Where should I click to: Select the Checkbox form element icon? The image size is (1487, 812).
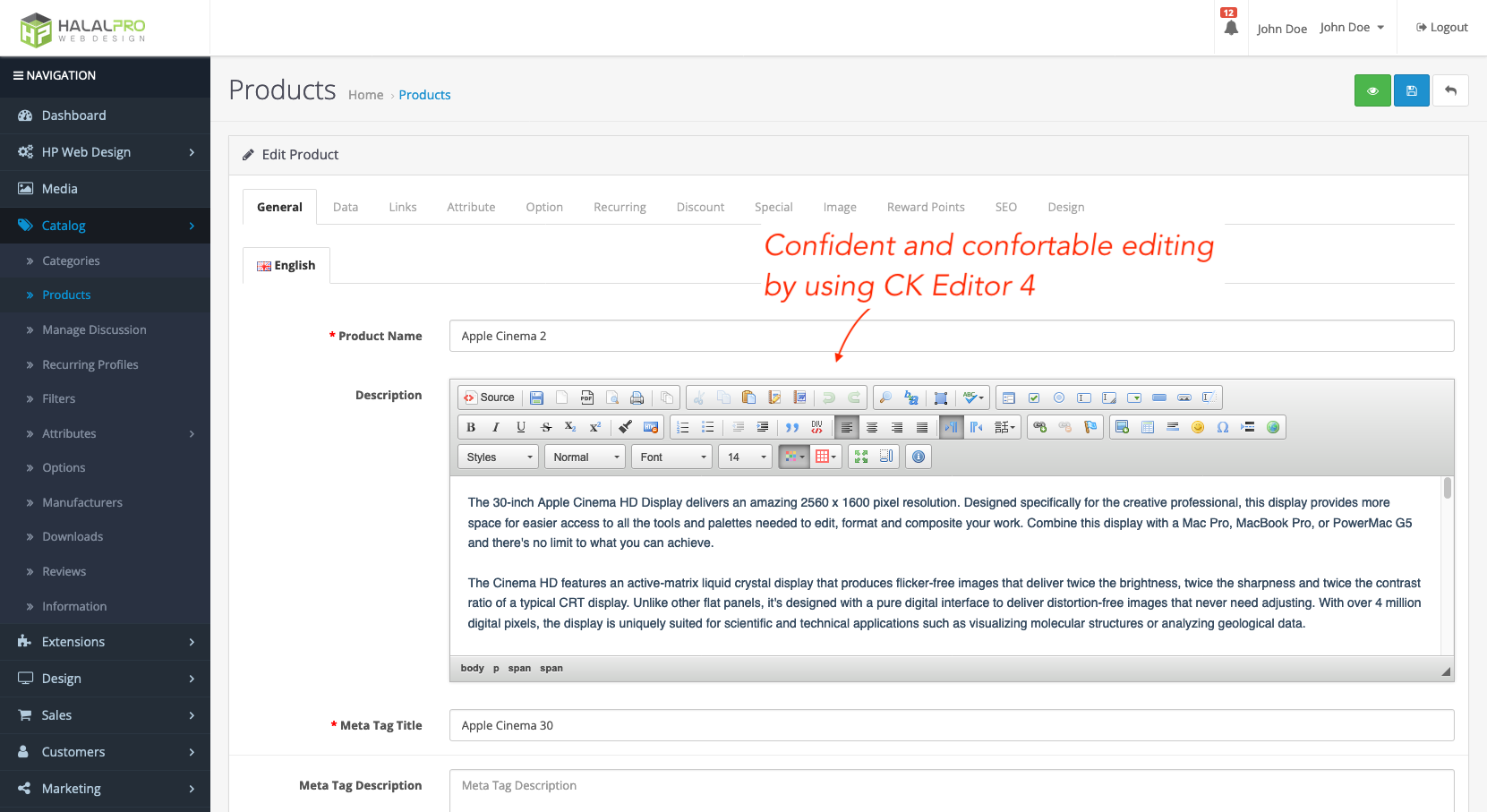tap(1034, 397)
